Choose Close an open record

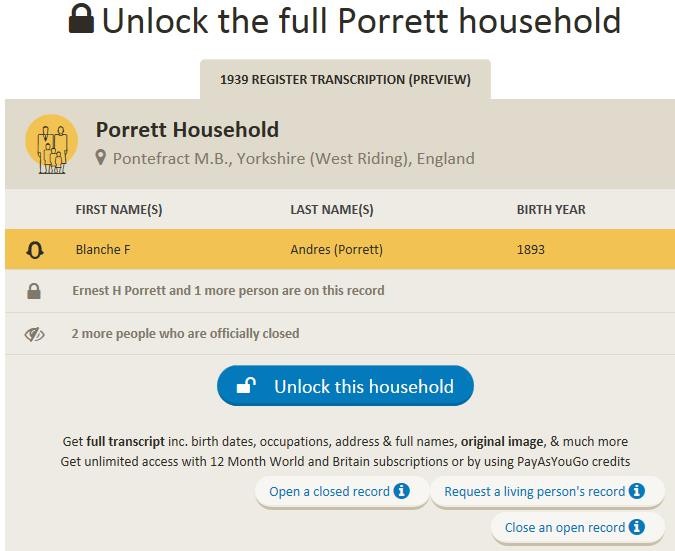(x=565, y=527)
